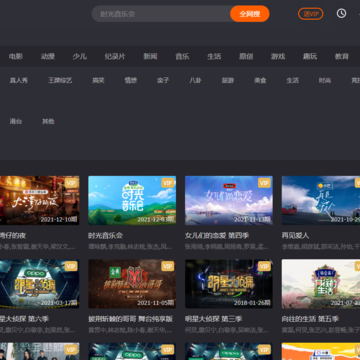Screen dimensions: 360x360
Task: Filter by 真人秀 category
Action: (19, 80)
